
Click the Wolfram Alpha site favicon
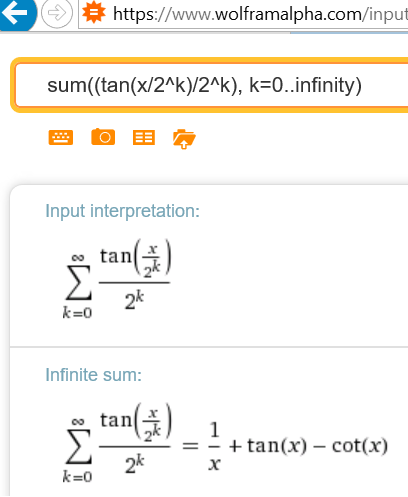(94, 12)
